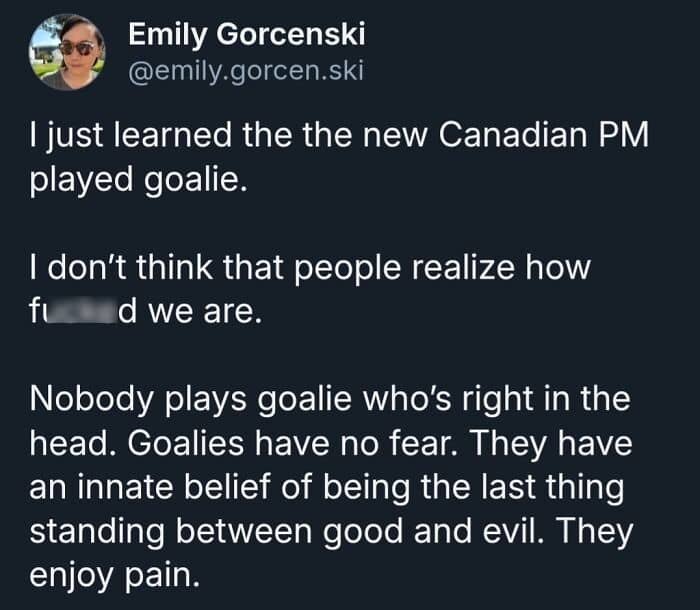Click the words 'd we are.'
This screenshot has width=700, height=610.
pyautogui.click(x=190, y=313)
